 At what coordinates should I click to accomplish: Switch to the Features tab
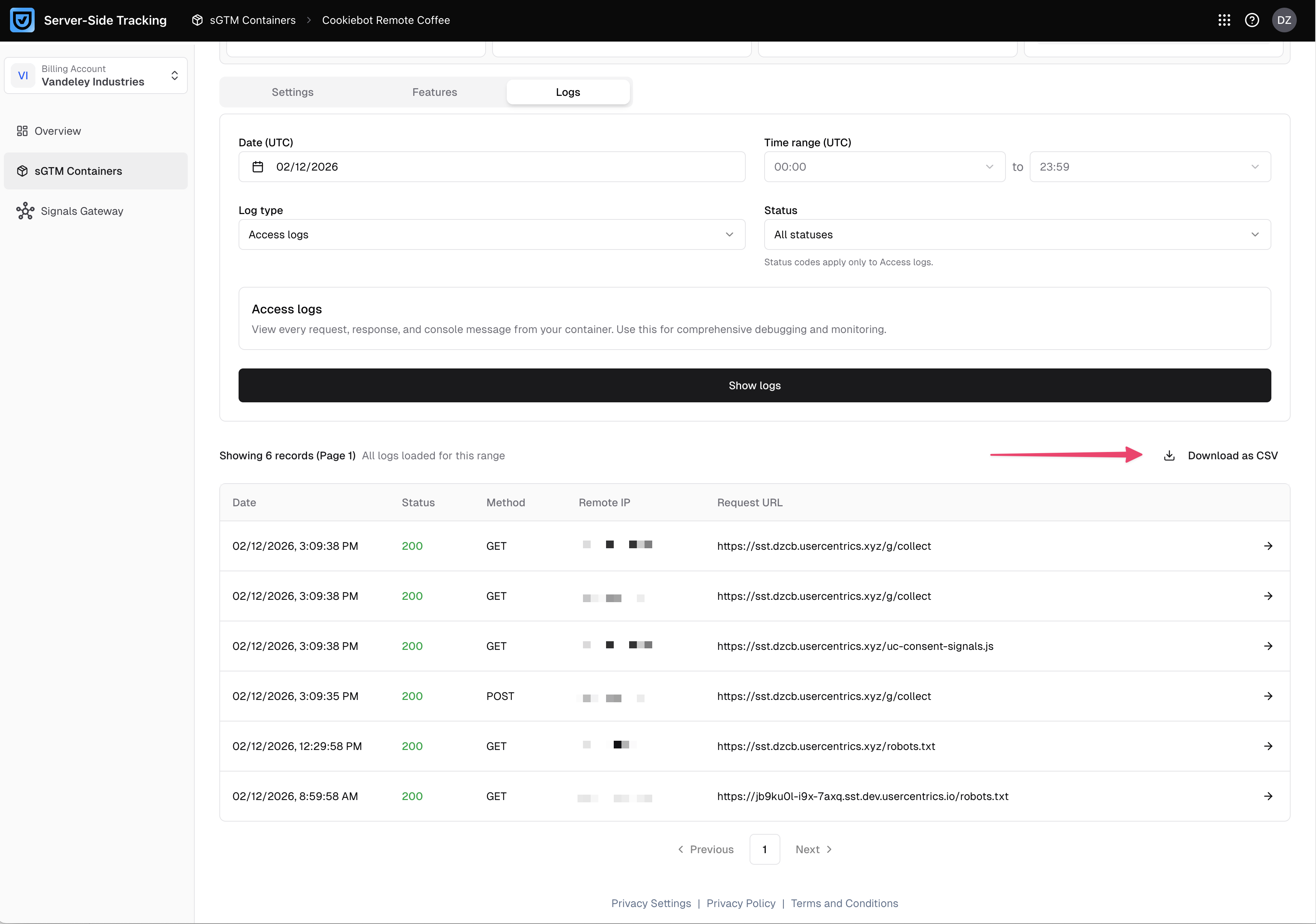click(x=434, y=92)
